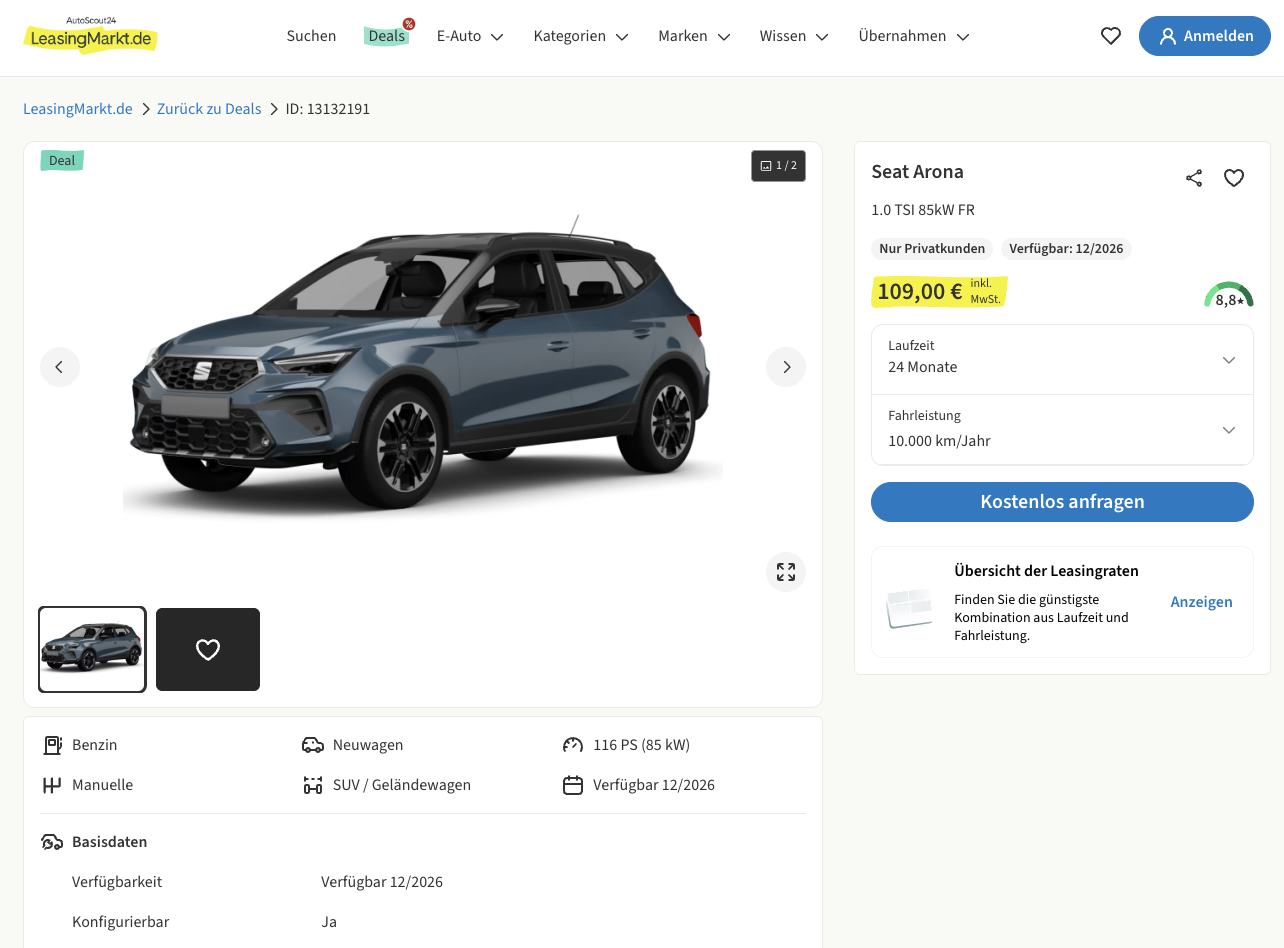Show the previous car image
Image resolution: width=1284 pixels, height=948 pixels.
click(x=60, y=367)
